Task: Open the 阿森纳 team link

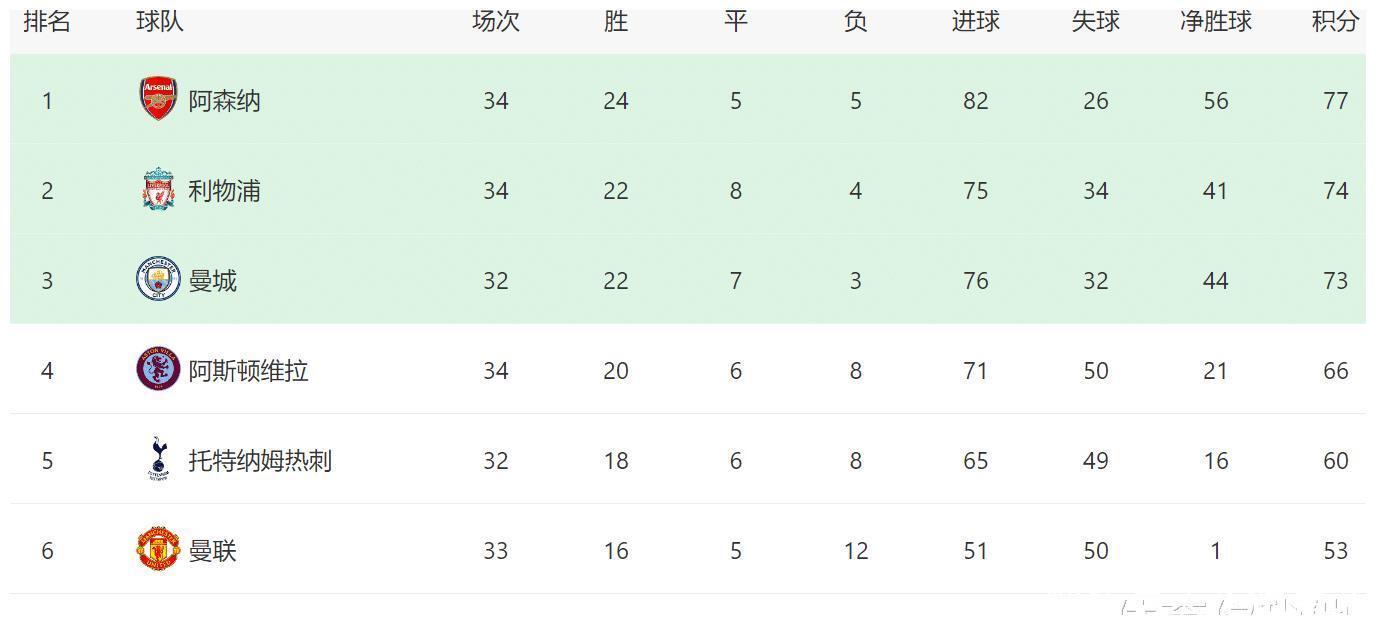Action: point(224,101)
